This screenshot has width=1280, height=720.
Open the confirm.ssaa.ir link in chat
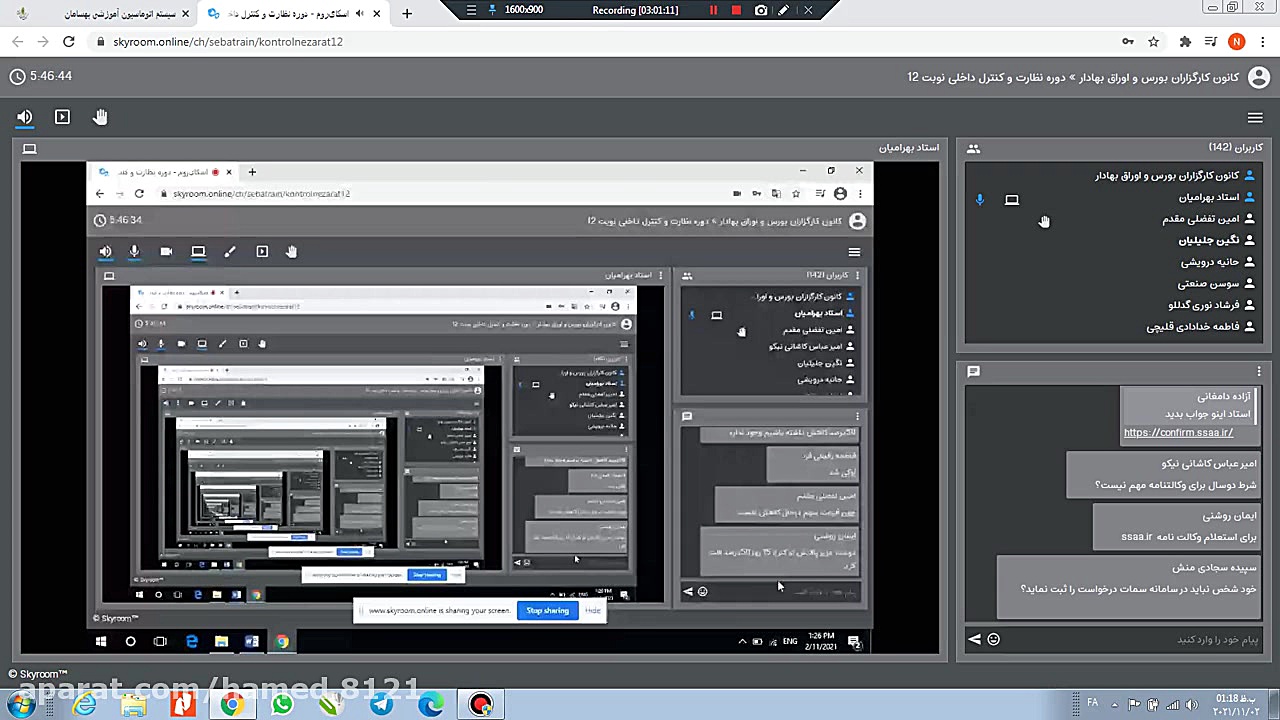point(1178,432)
